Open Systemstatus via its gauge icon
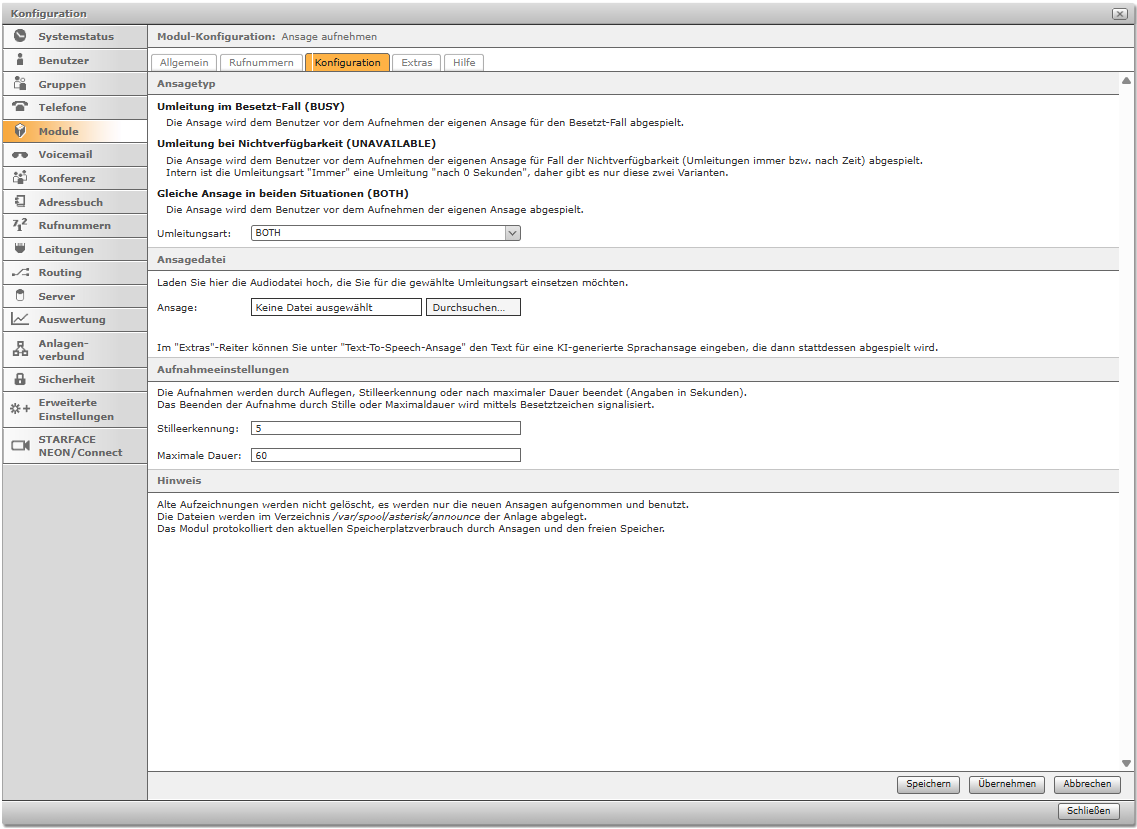The width and height of the screenshot is (1137, 829). click(20, 37)
